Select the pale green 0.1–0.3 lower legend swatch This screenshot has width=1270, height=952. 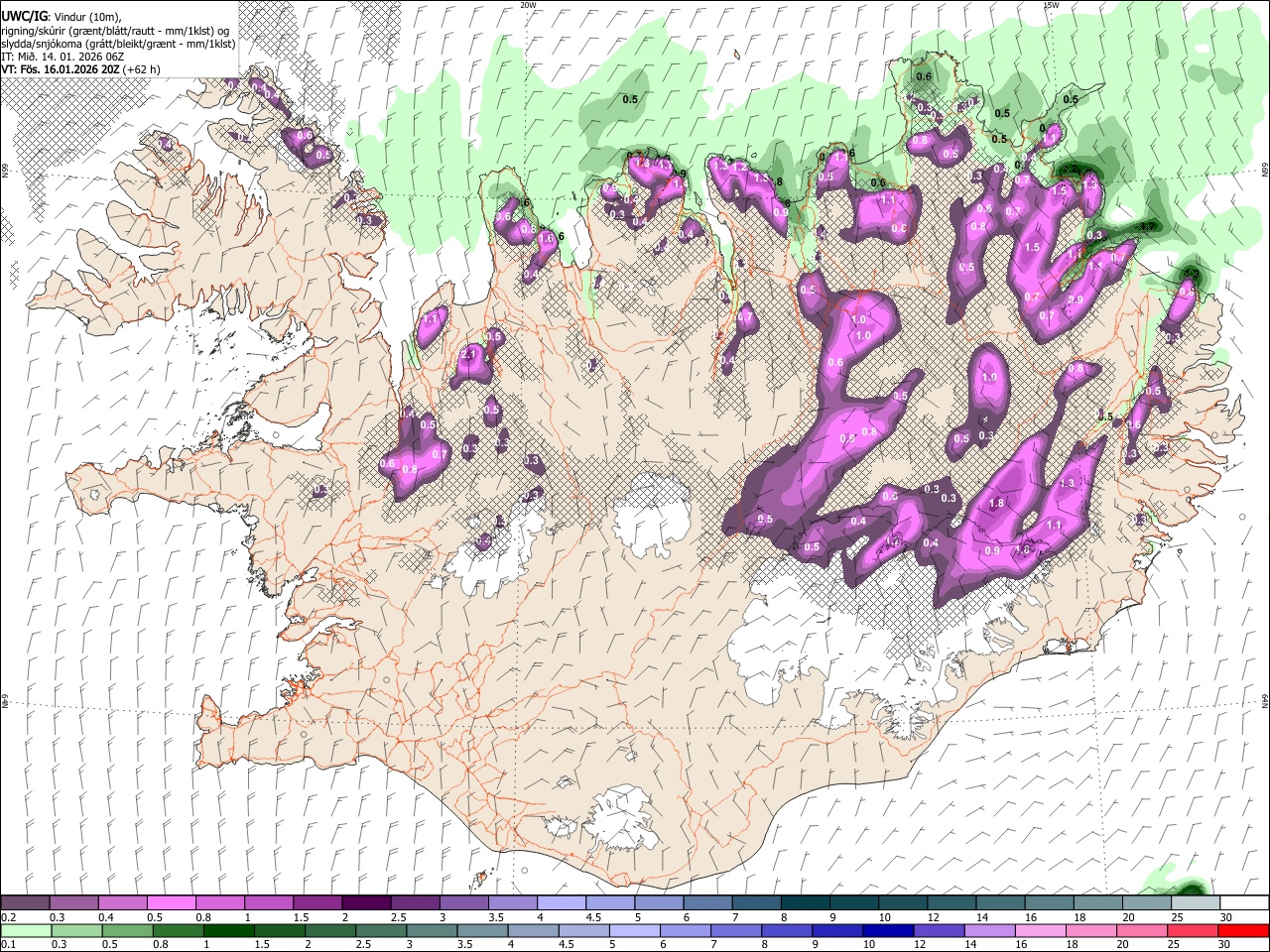(x=25, y=930)
